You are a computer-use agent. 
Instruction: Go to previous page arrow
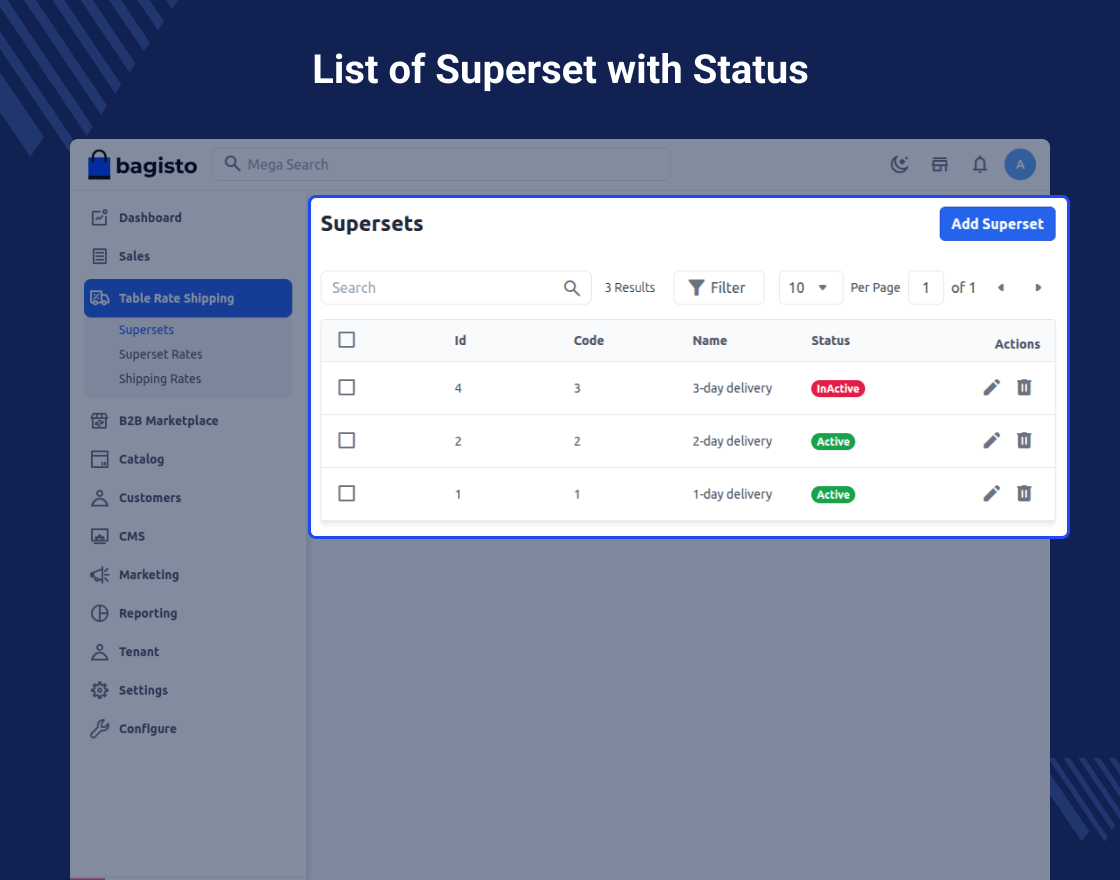[1001, 288]
